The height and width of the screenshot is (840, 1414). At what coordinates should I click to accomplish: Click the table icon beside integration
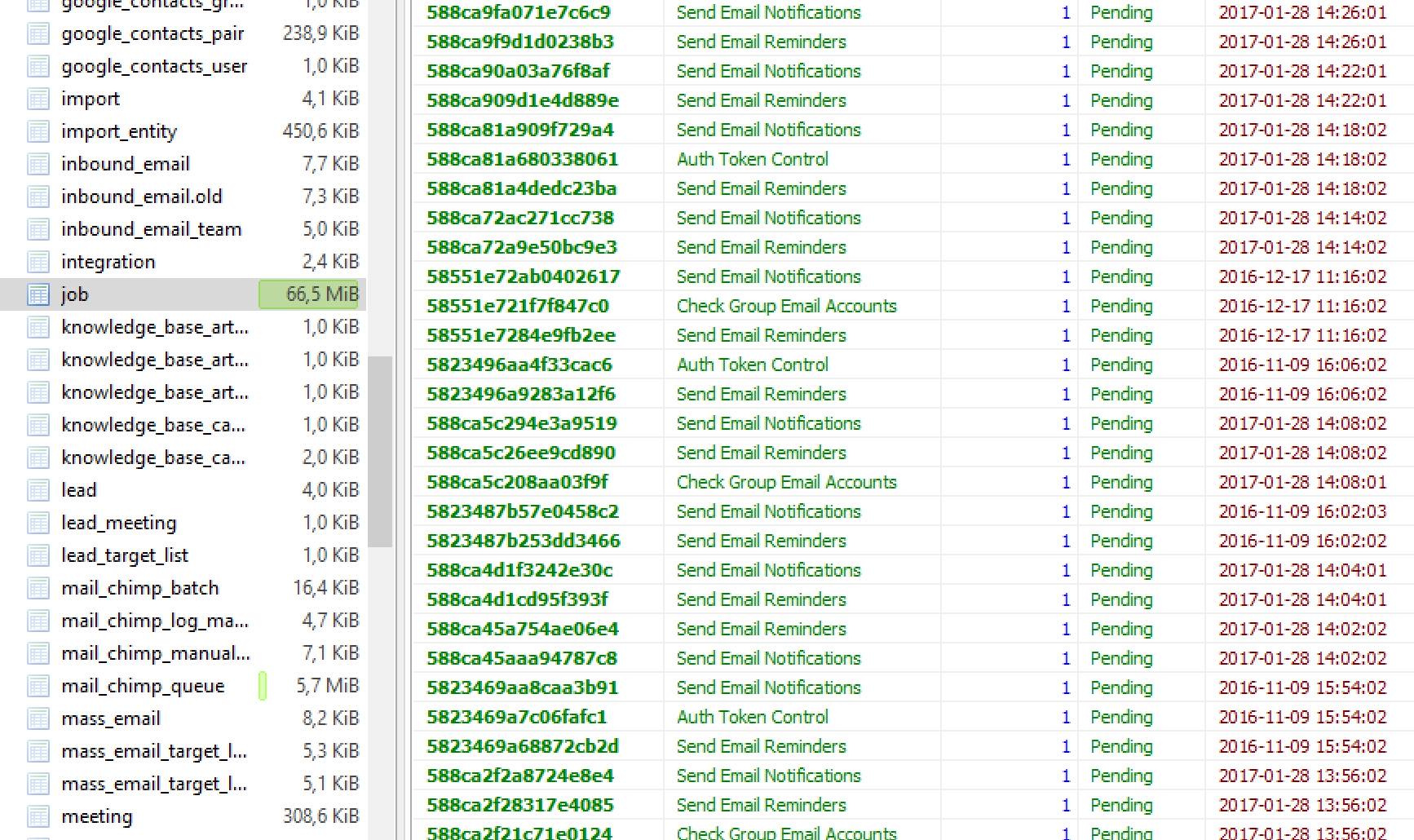click(x=38, y=261)
